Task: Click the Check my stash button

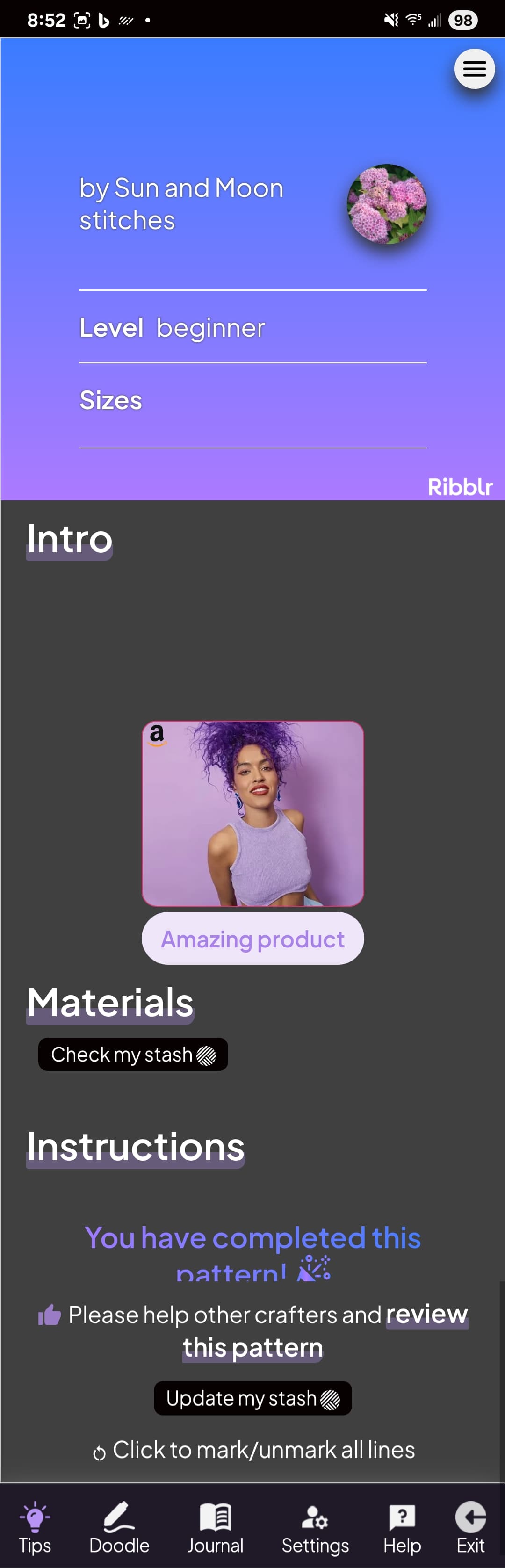Action: pyautogui.click(x=133, y=1054)
